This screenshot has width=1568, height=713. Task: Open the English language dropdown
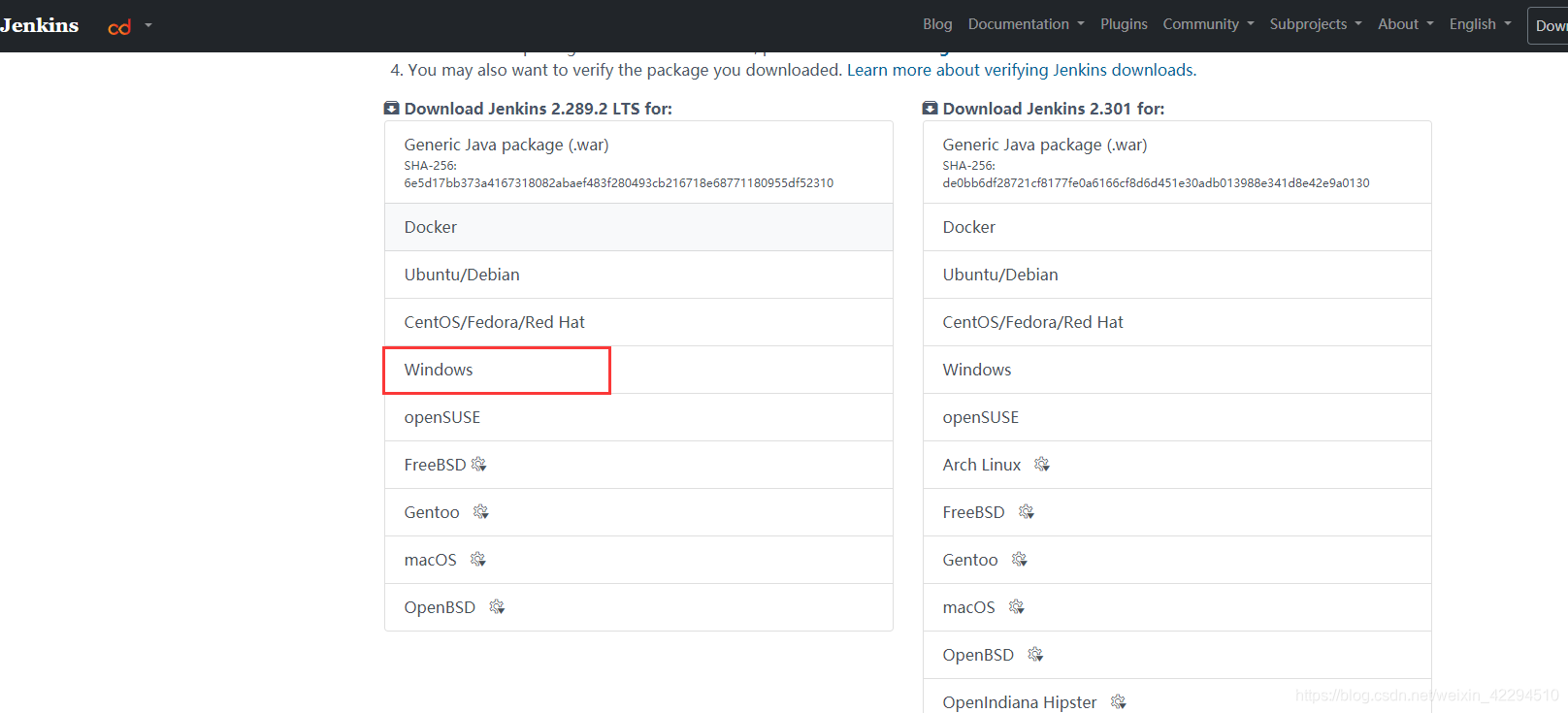click(x=1480, y=24)
